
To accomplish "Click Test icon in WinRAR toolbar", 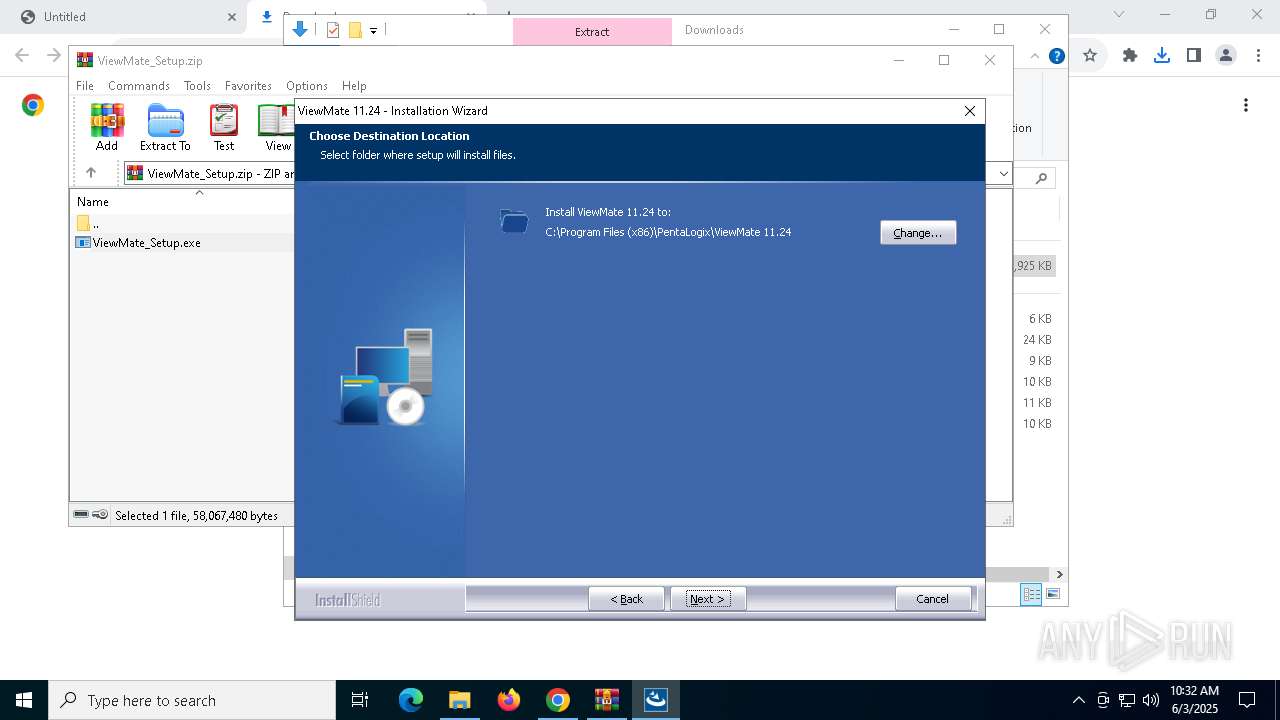I will [224, 128].
